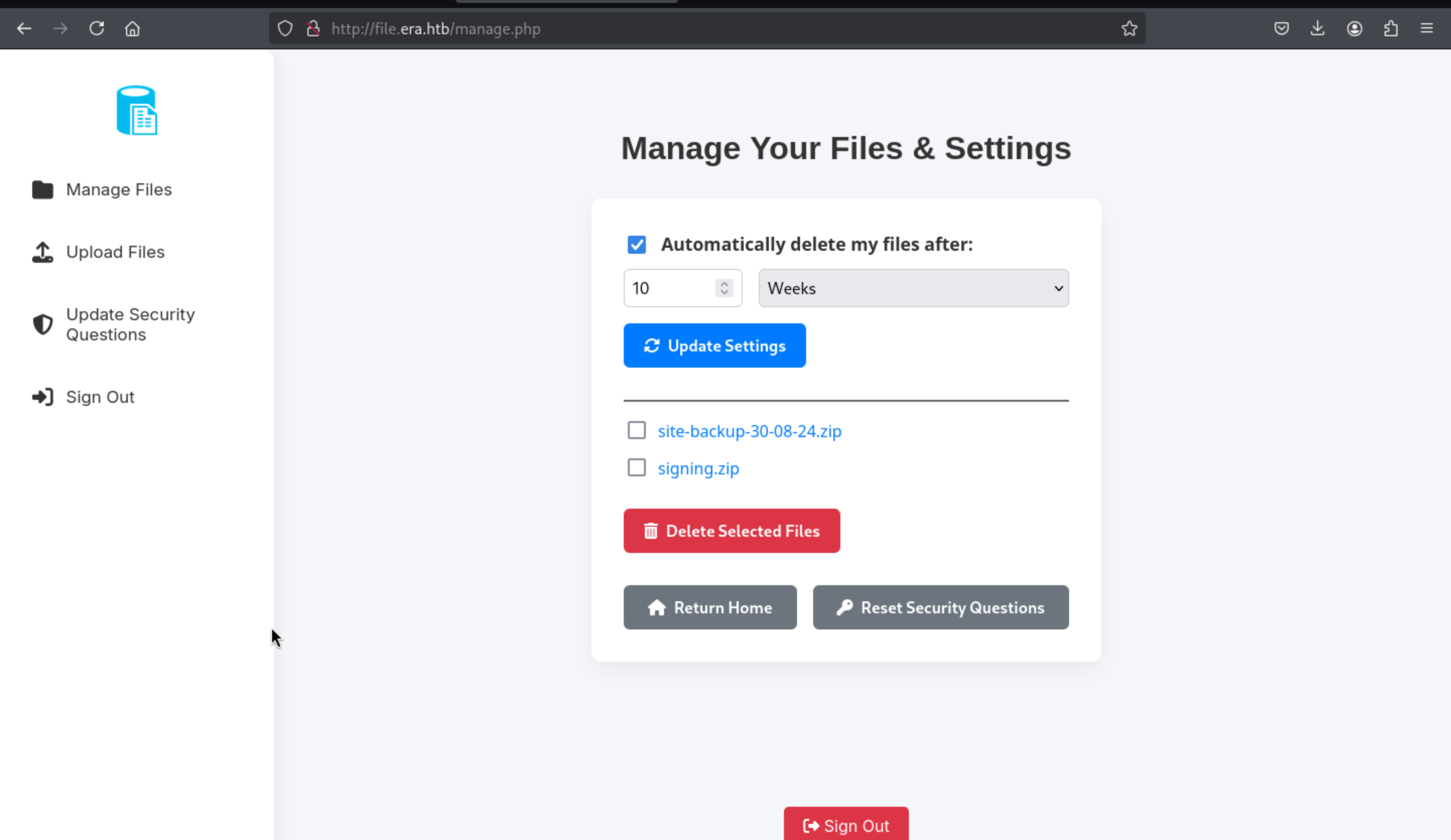Open the Firefox hamburger menu
The height and width of the screenshot is (840, 1451).
(1426, 28)
